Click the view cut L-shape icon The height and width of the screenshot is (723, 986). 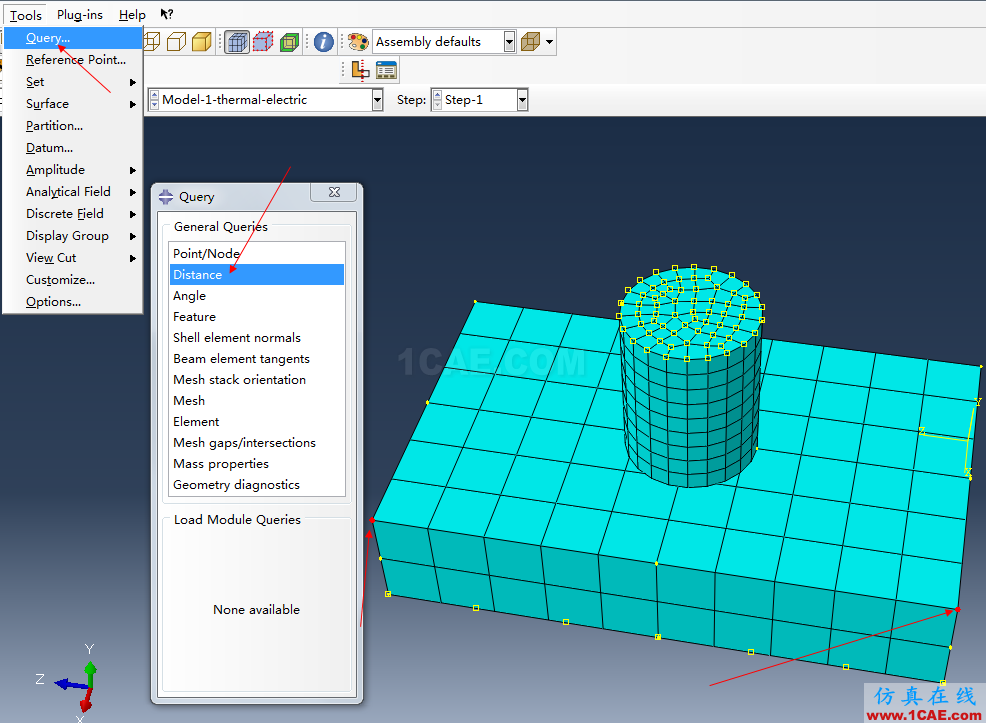(360, 70)
